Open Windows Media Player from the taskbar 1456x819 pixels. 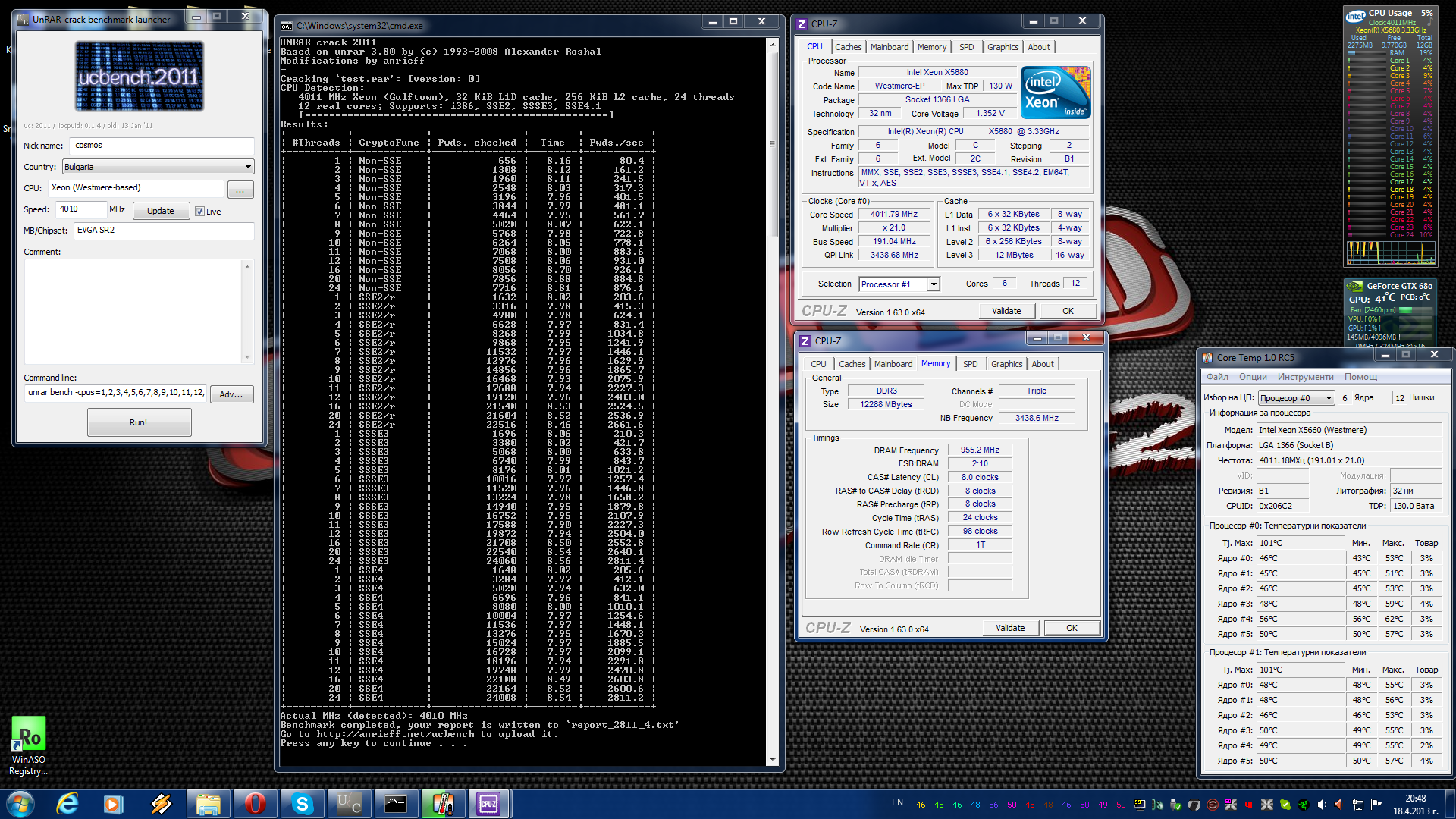click(114, 804)
